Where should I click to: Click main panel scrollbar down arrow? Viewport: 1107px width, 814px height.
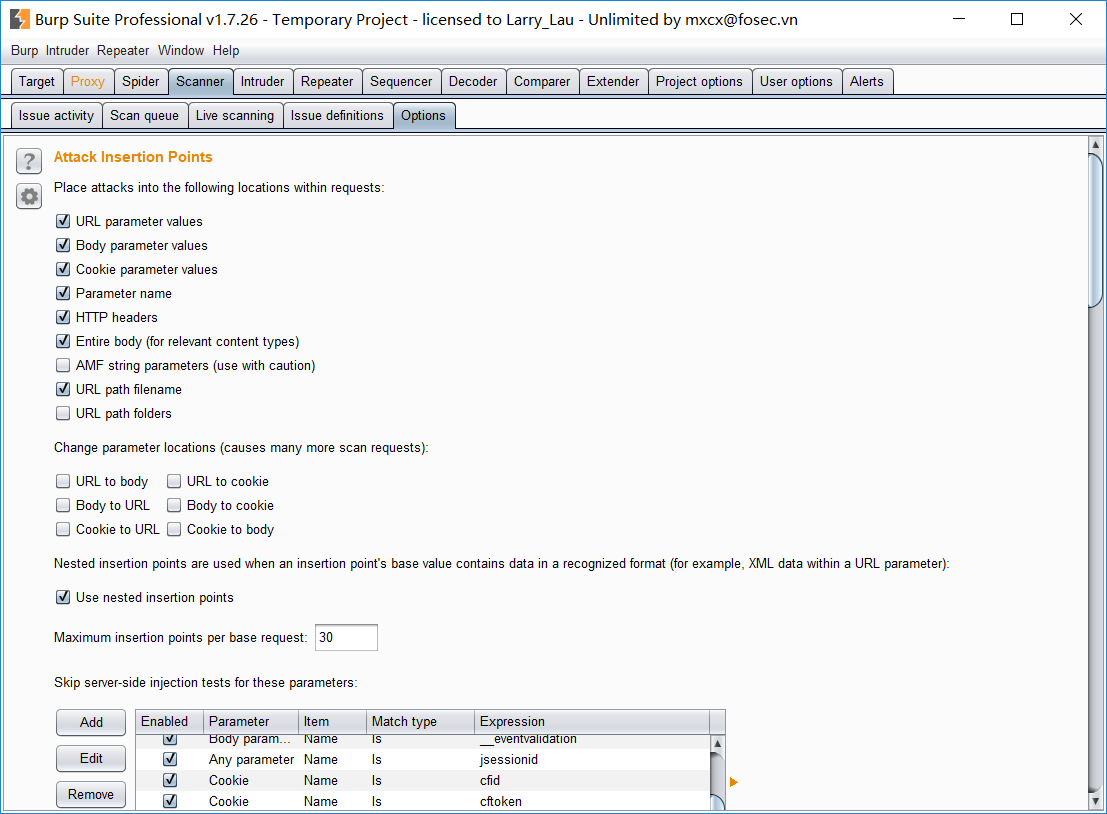click(1096, 801)
